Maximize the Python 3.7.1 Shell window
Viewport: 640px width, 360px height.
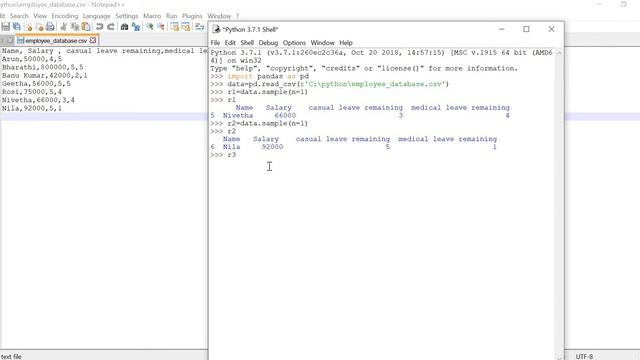527,29
